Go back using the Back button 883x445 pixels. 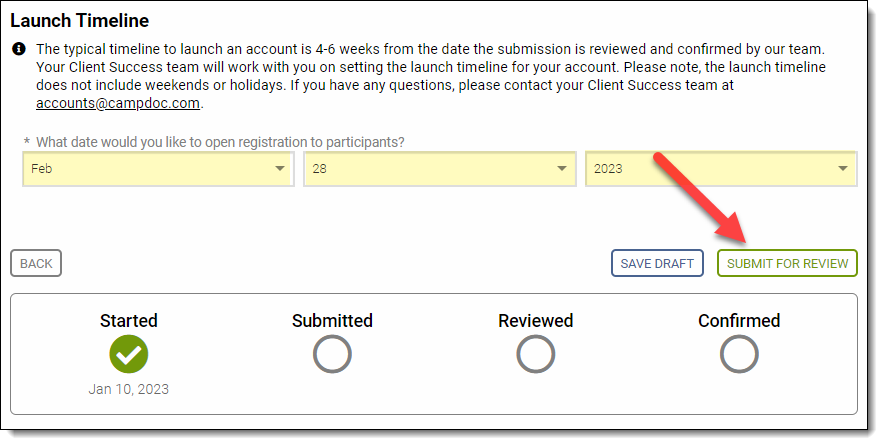(x=36, y=263)
